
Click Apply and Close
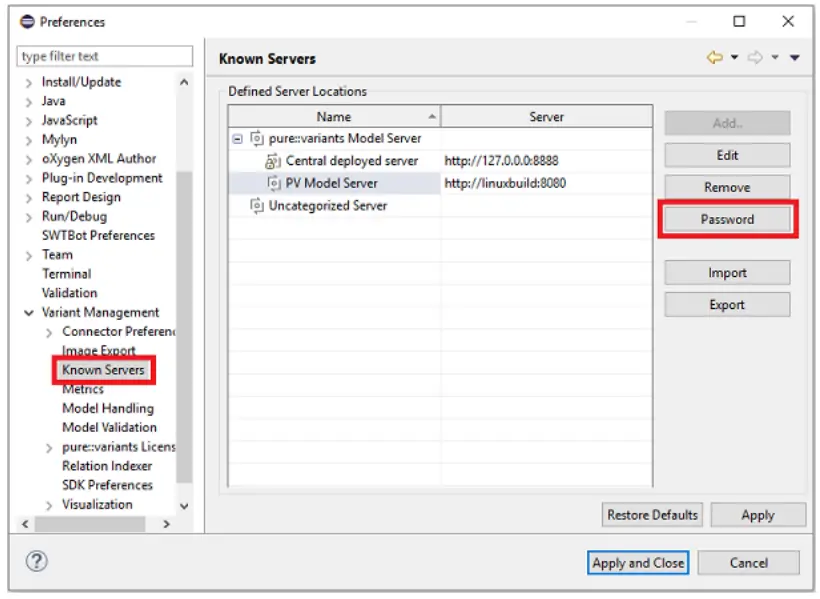[637, 562]
